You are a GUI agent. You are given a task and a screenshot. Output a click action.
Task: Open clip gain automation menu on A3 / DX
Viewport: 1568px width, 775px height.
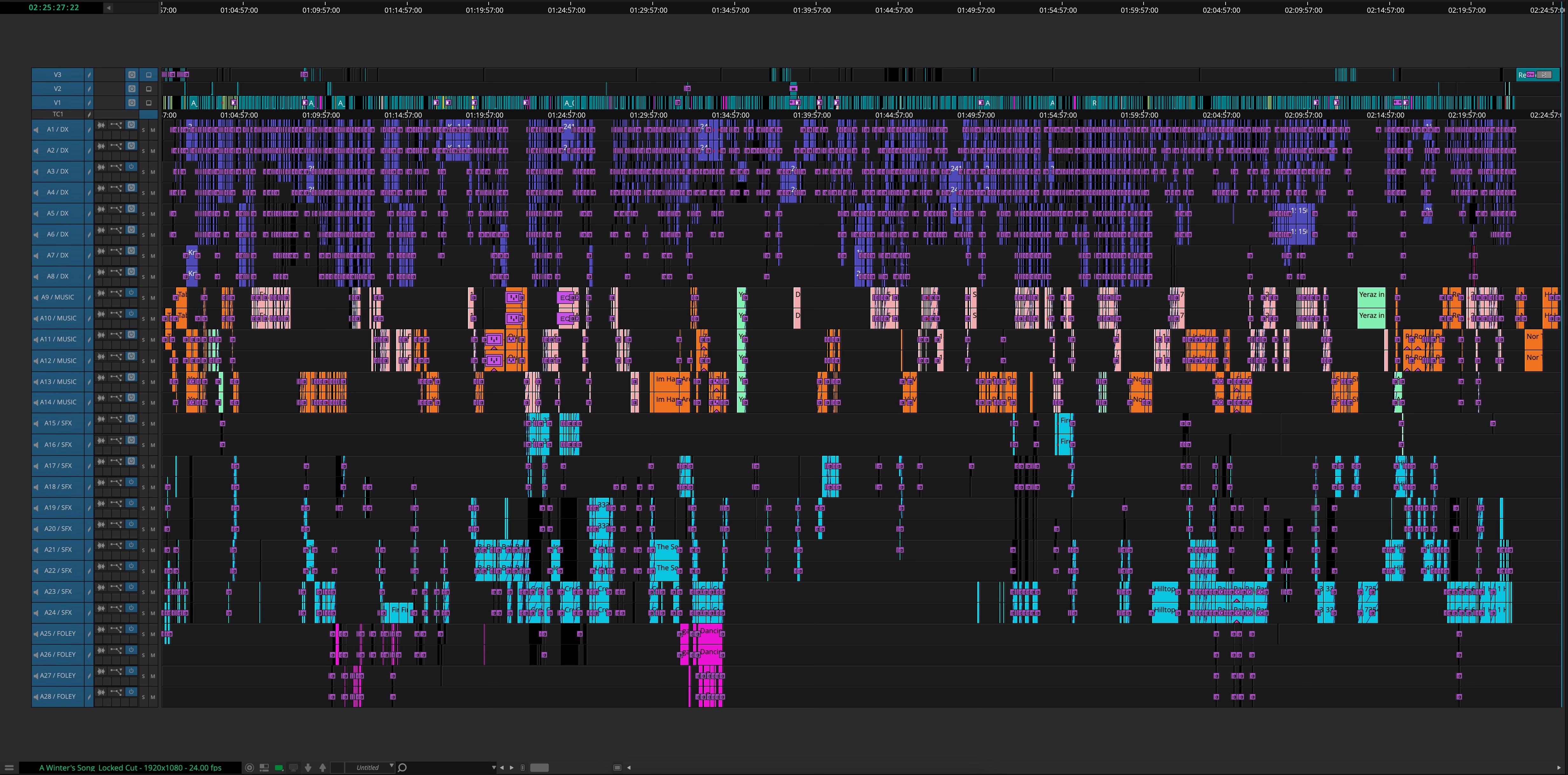tap(116, 167)
